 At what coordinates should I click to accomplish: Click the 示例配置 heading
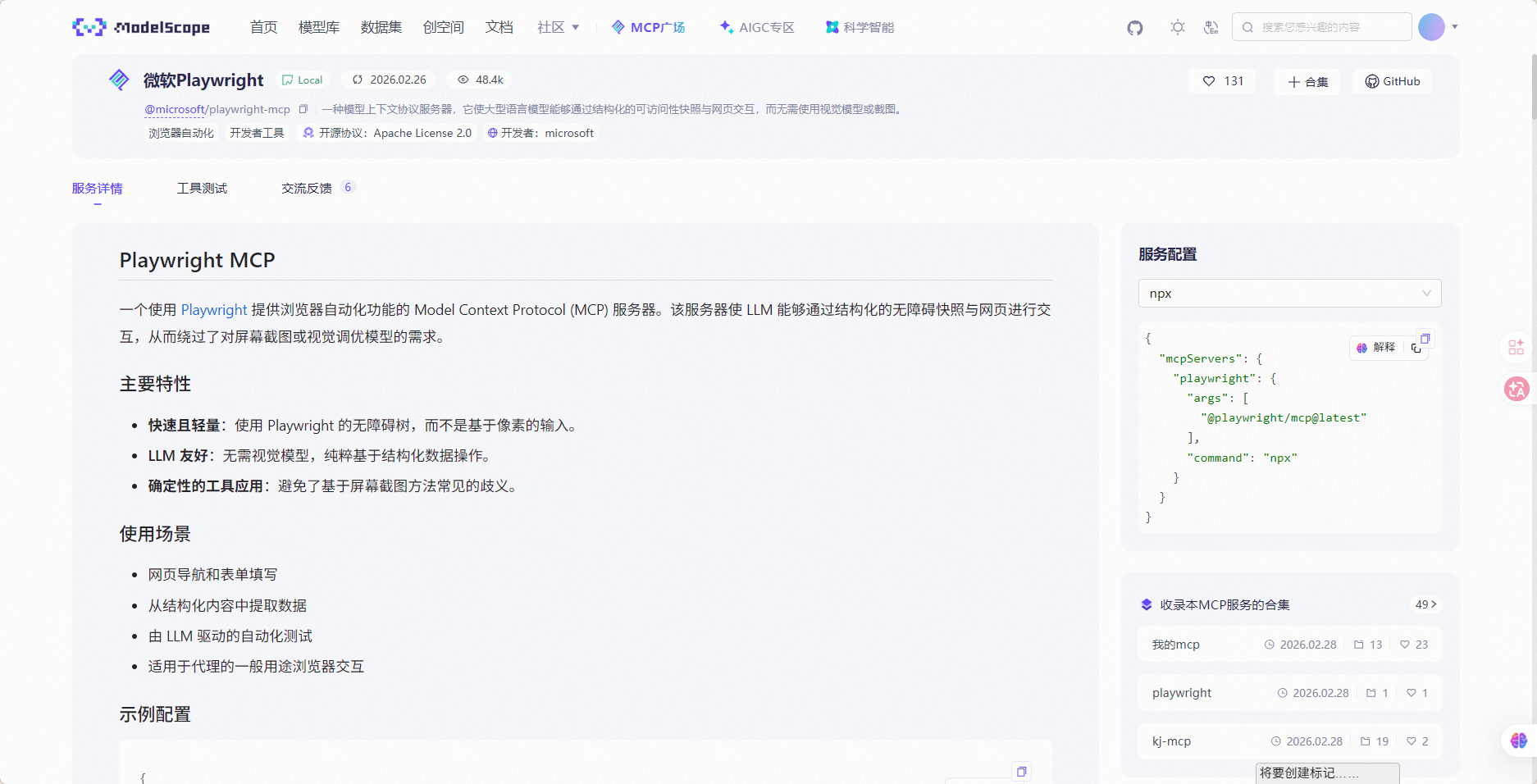pos(155,714)
